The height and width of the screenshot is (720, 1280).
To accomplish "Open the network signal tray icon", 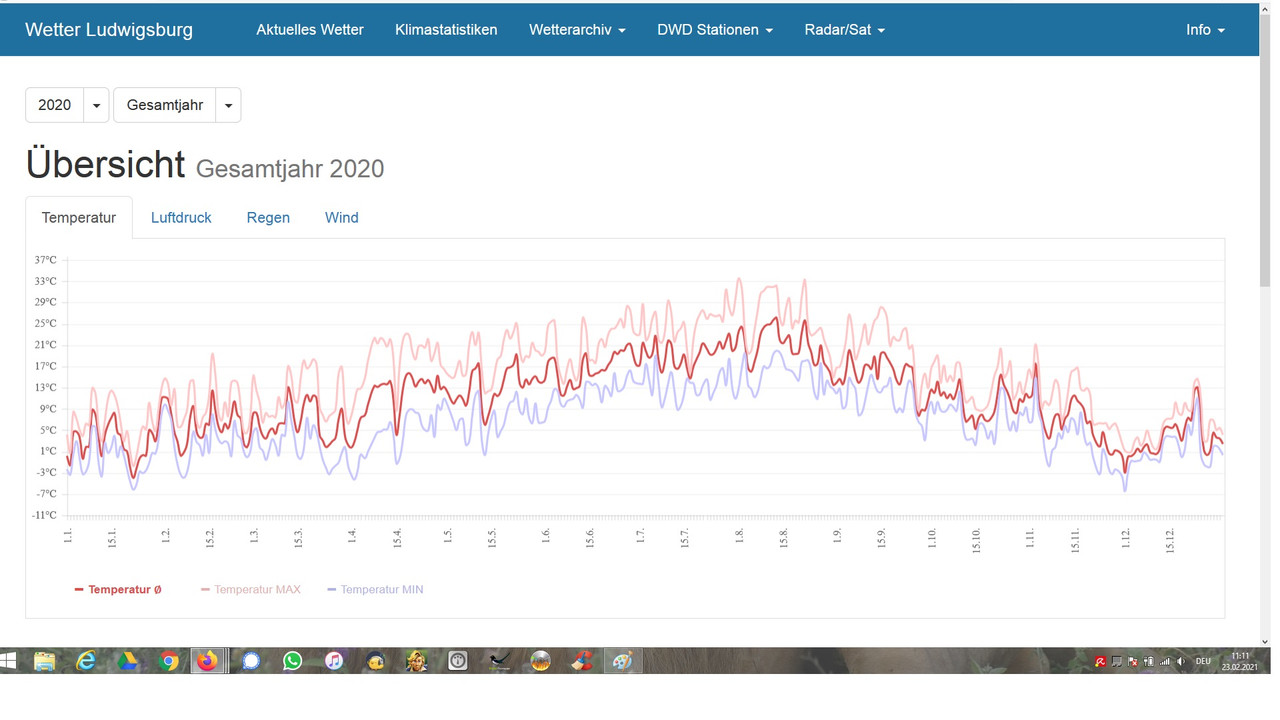I will pyautogui.click(x=1165, y=662).
